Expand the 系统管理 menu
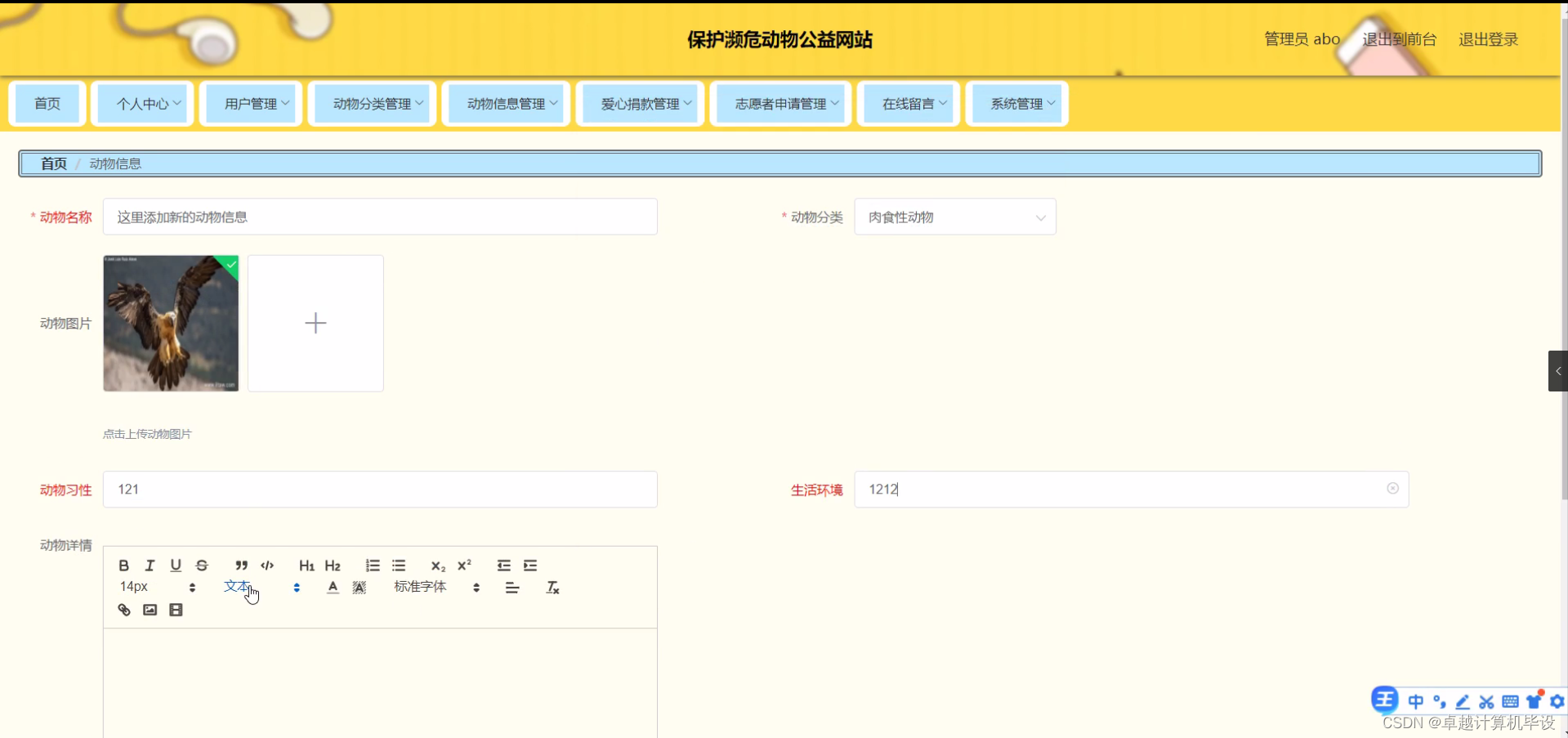This screenshot has height=738, width=1568. [1016, 104]
